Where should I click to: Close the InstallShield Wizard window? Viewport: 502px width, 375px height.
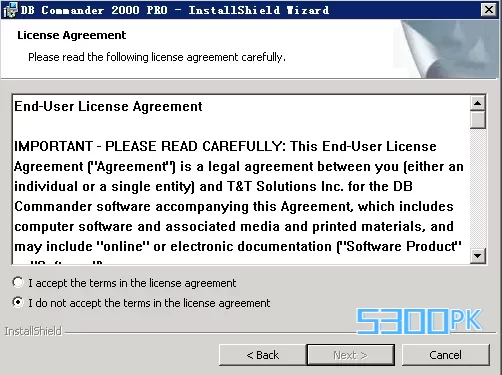(x=489, y=10)
